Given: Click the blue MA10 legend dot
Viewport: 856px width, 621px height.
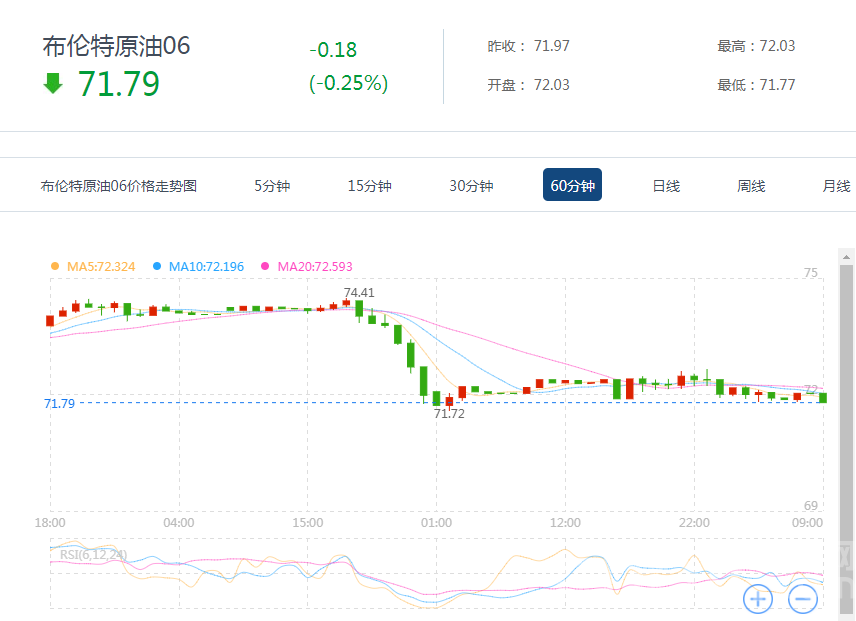Looking at the screenshot, I should (x=157, y=266).
